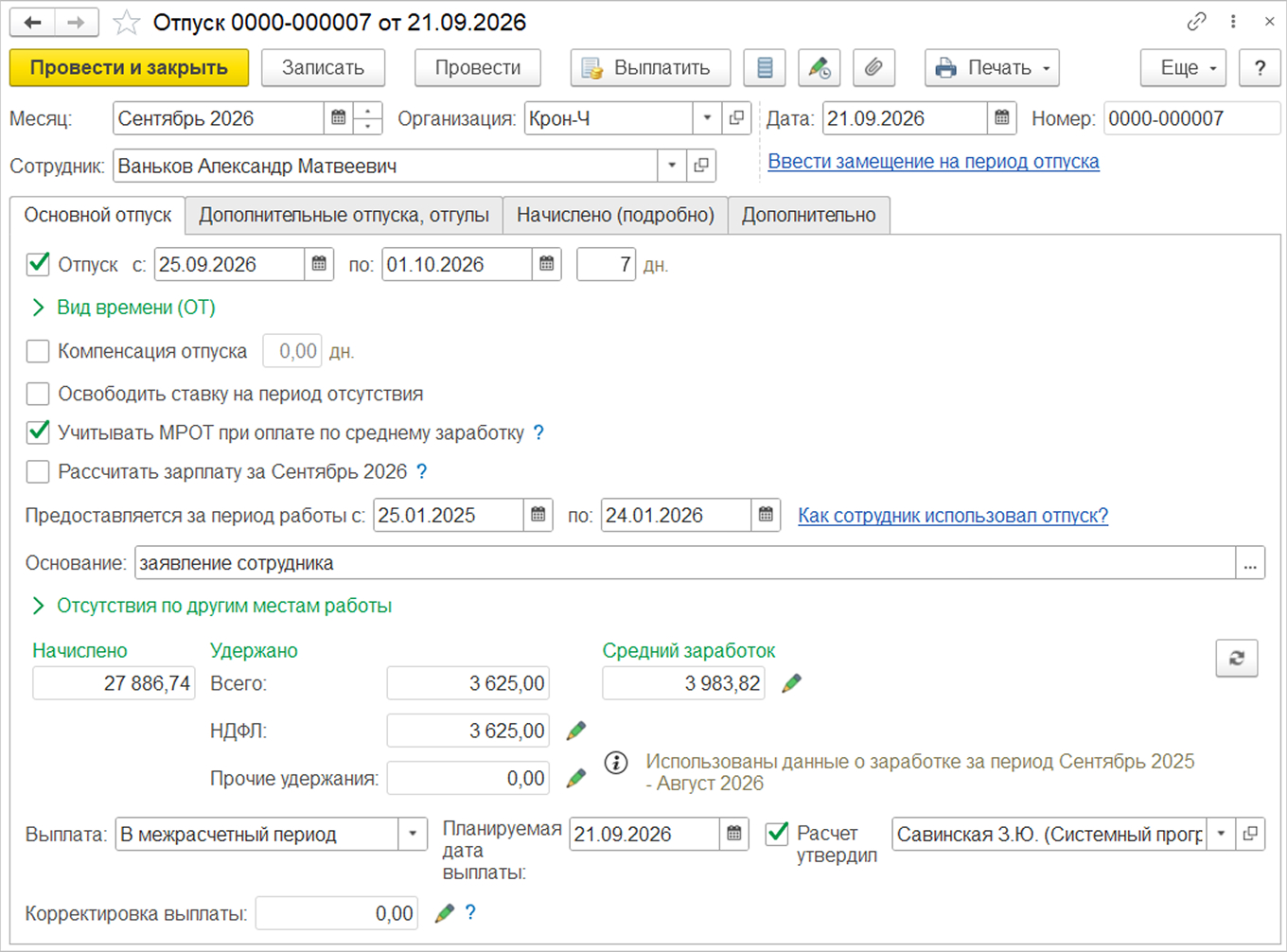
Task: Copy link to document with chain icon
Action: coord(1197,21)
